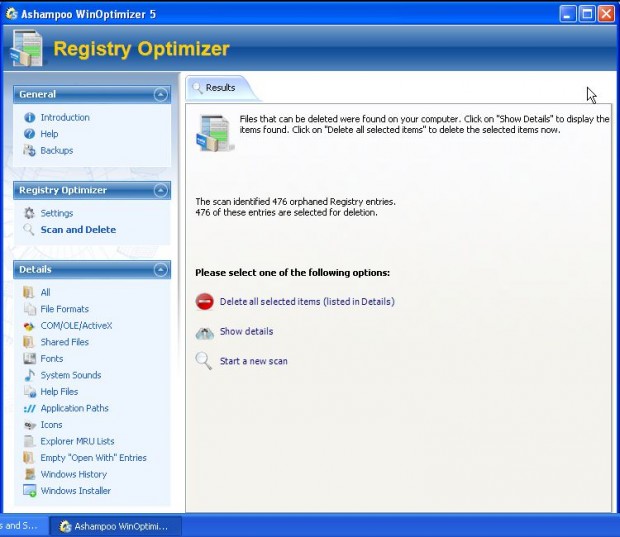Go to Scan and Delete
This screenshot has width=620, height=537.
tap(78, 230)
